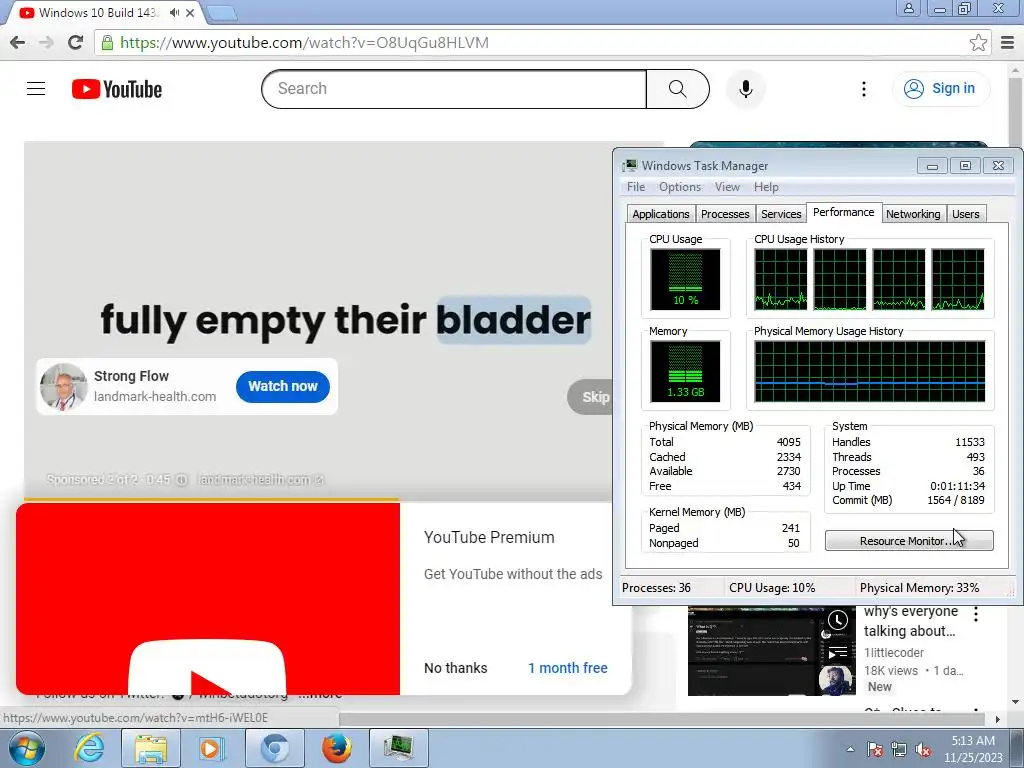The image size is (1024, 768).
Task: Click the CPU Usage 10 % gauge
Action: 685,280
